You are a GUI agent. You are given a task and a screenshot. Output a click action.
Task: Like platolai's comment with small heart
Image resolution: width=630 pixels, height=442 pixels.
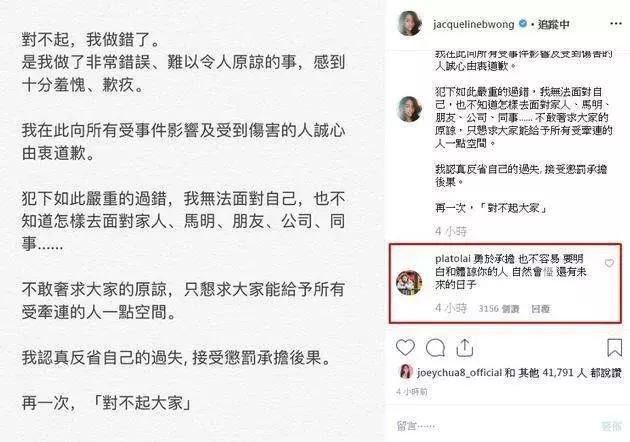609,263
